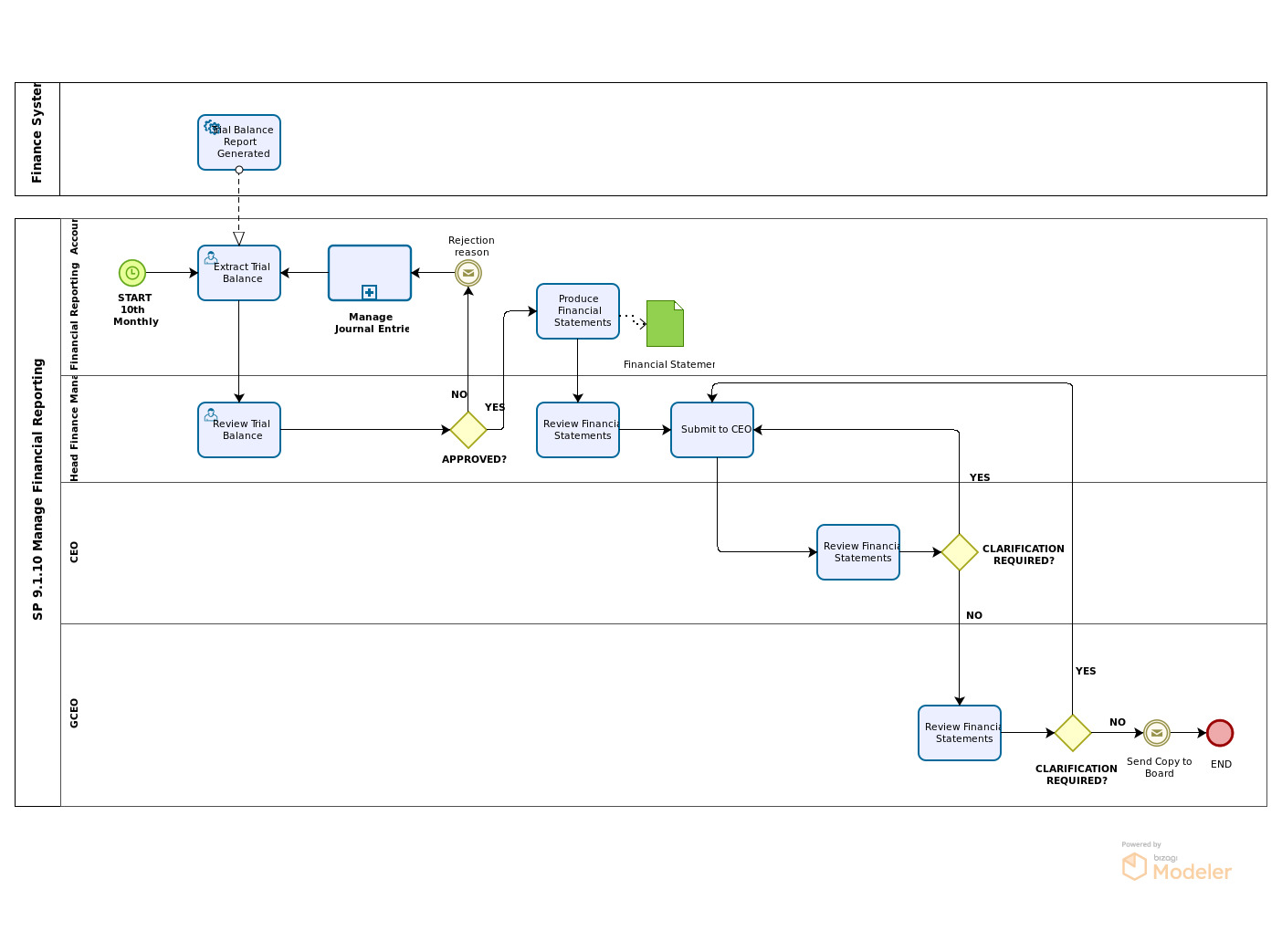Open the Bizagi Modeler logo link
The width and height of the screenshot is (1282, 952).
[x=1177, y=863]
